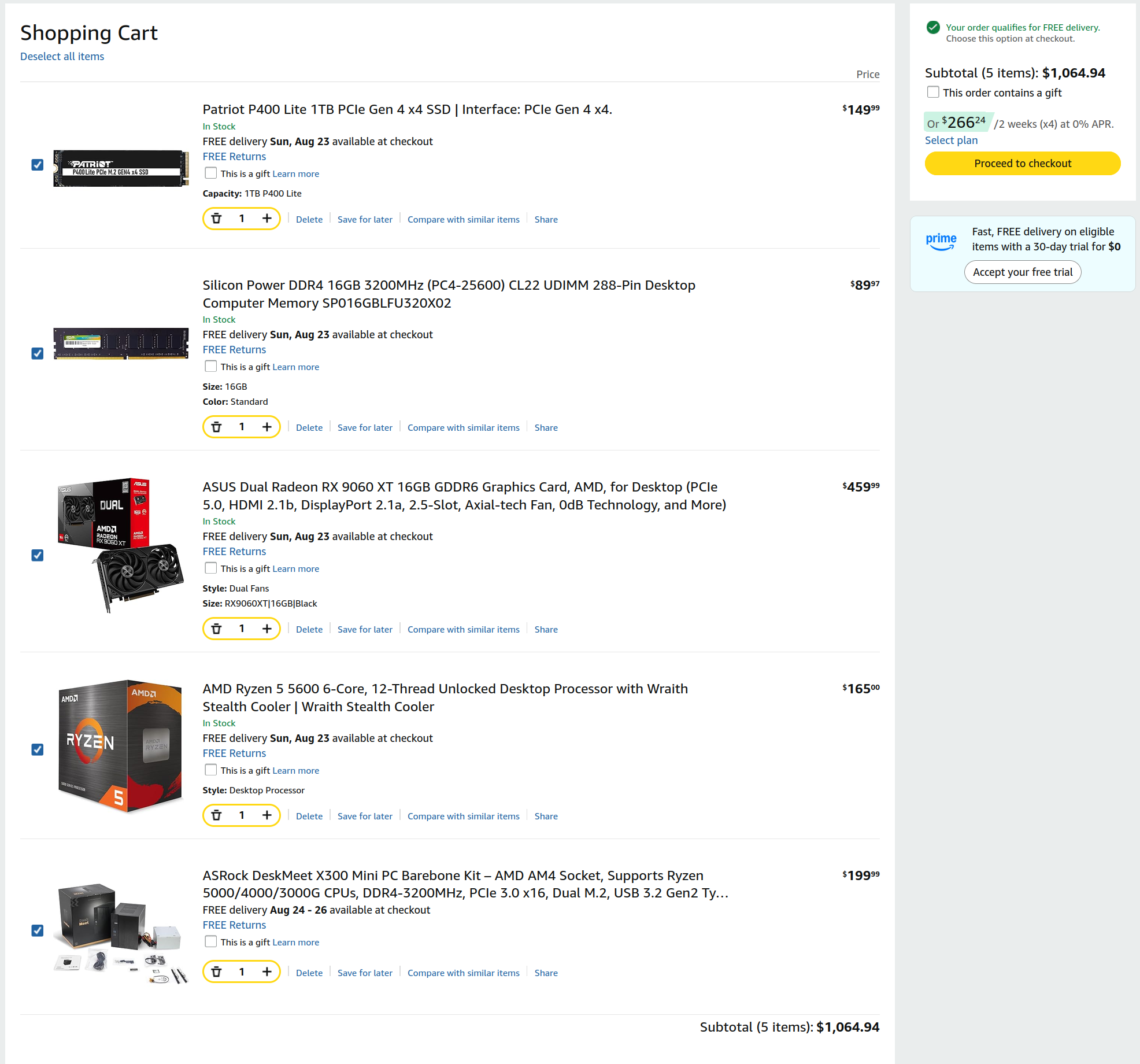
Task: Deselect the ASUS Radeon graphics card item
Action: (x=38, y=555)
